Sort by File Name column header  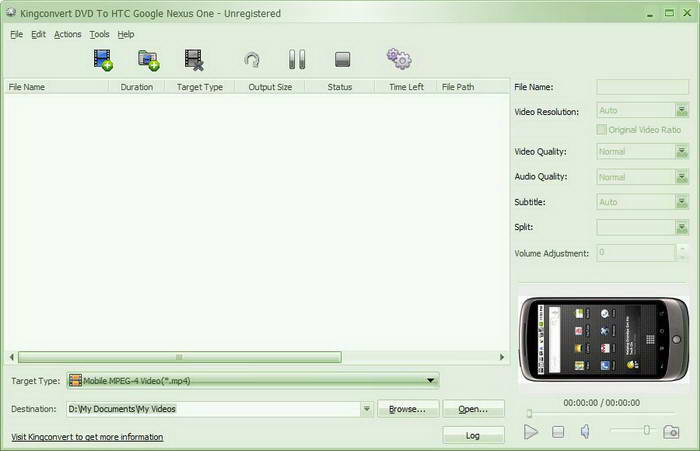coord(56,87)
